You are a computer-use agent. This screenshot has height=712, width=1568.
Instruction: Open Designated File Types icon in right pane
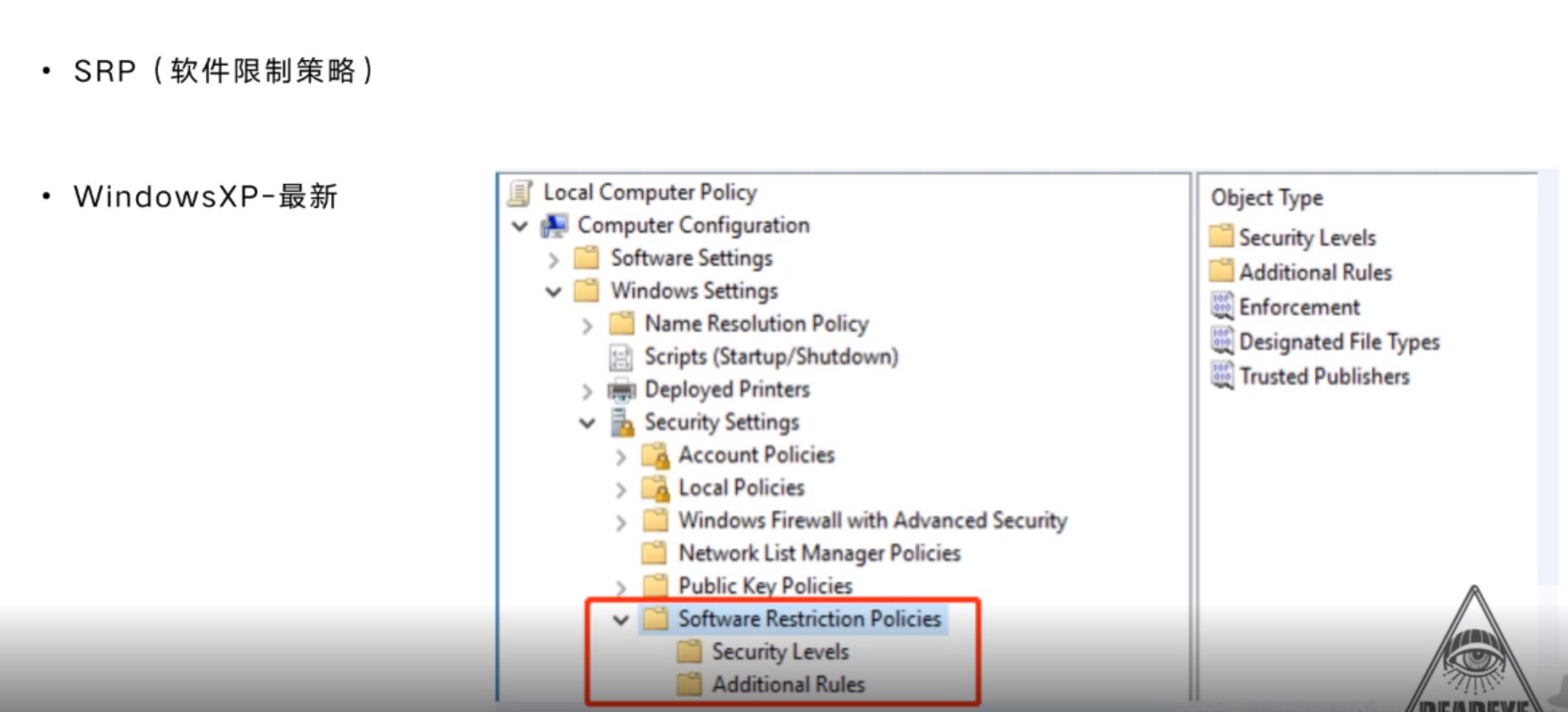click(1222, 342)
